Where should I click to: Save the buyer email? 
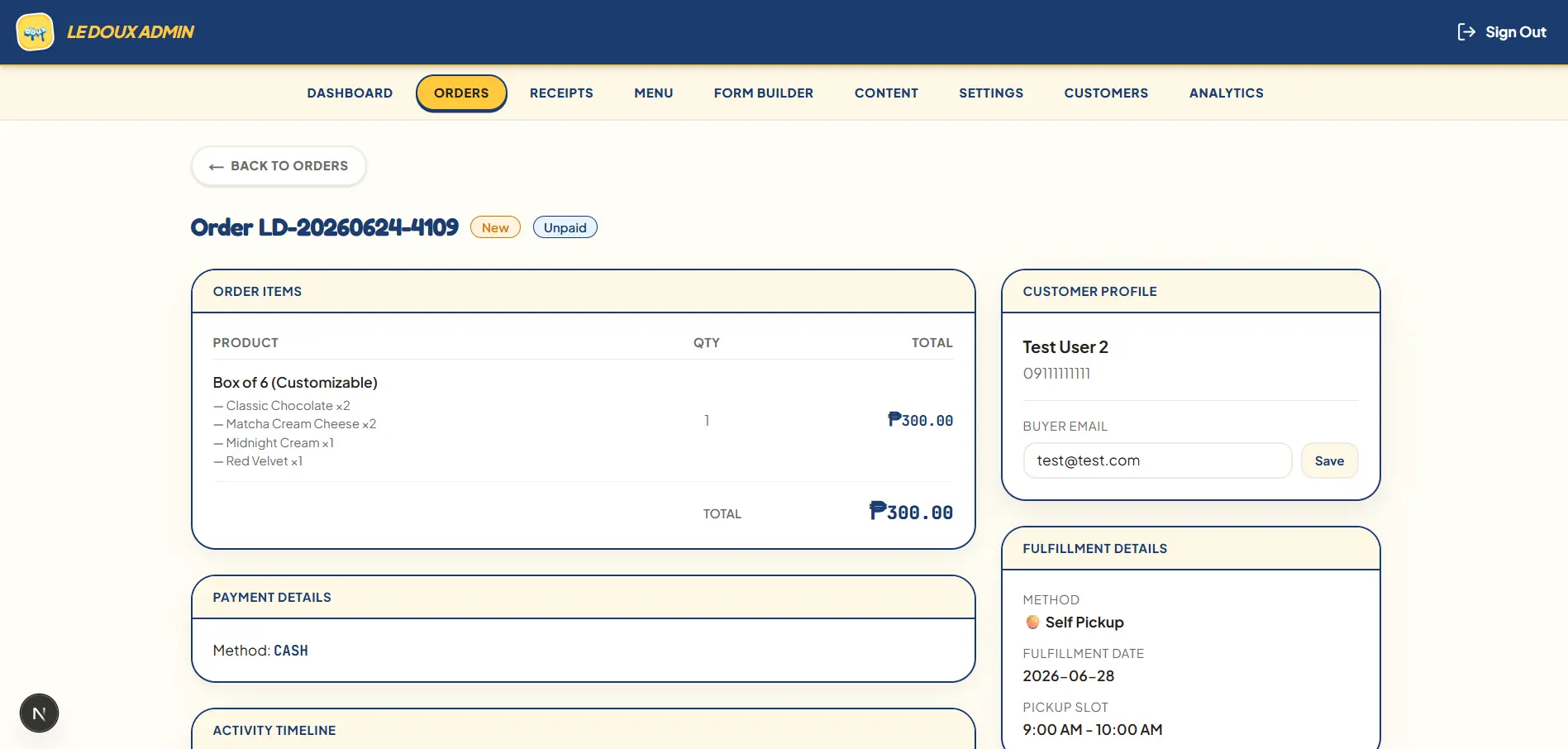point(1329,460)
